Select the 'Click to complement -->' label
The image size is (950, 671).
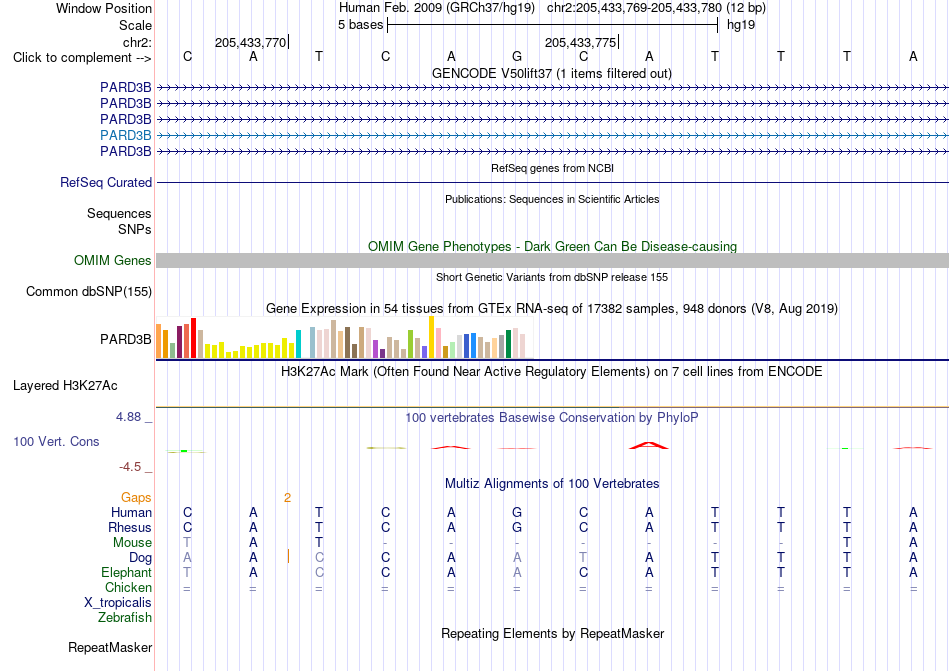point(82,58)
